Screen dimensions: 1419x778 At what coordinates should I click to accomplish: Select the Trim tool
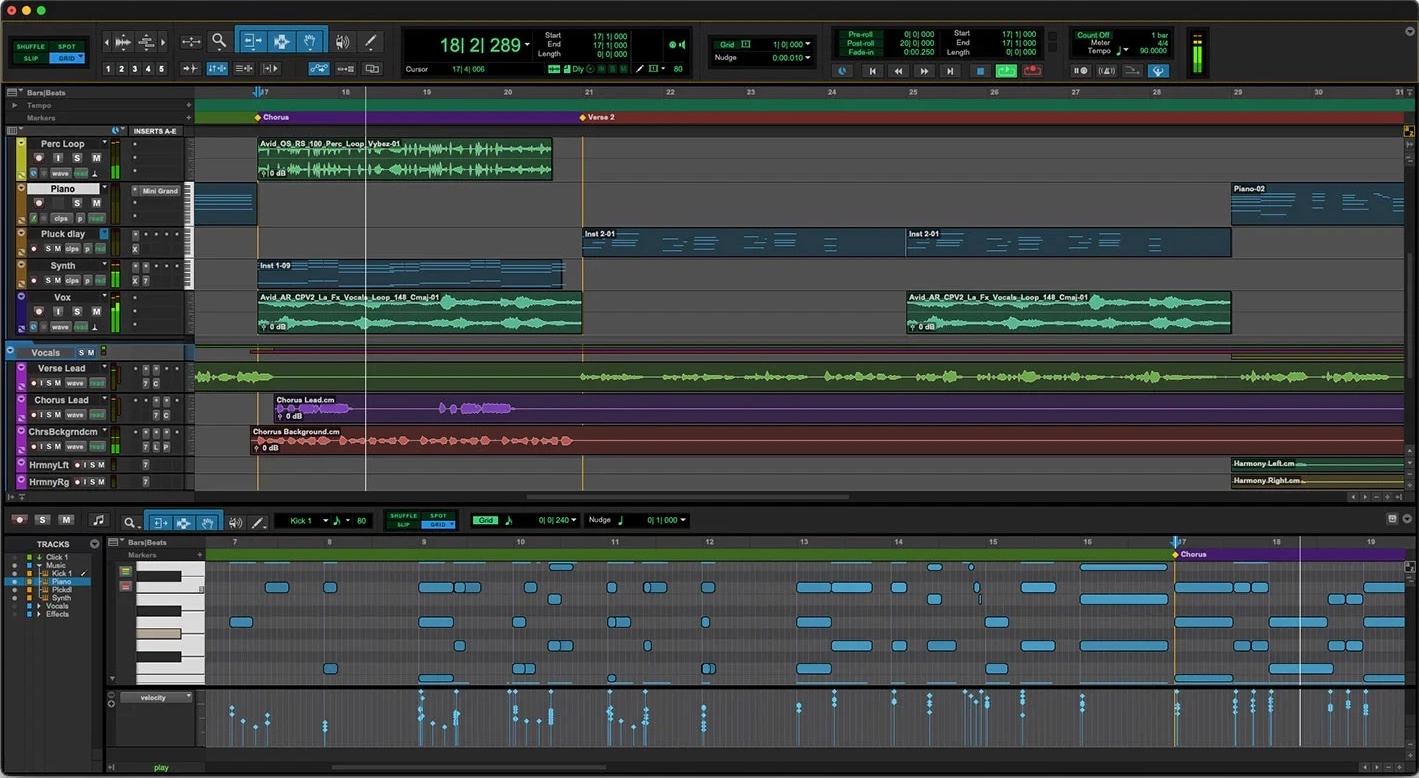252,41
